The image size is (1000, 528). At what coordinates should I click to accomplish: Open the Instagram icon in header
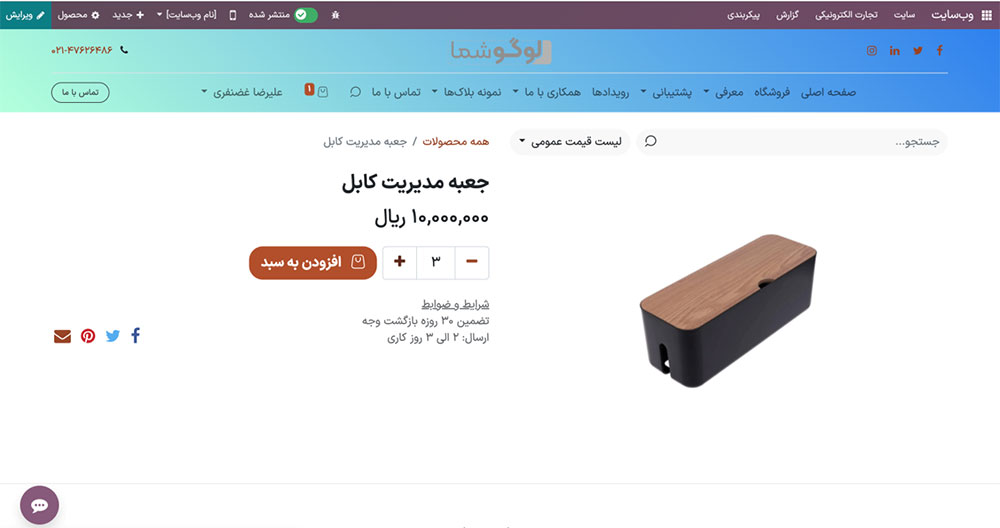coord(872,50)
